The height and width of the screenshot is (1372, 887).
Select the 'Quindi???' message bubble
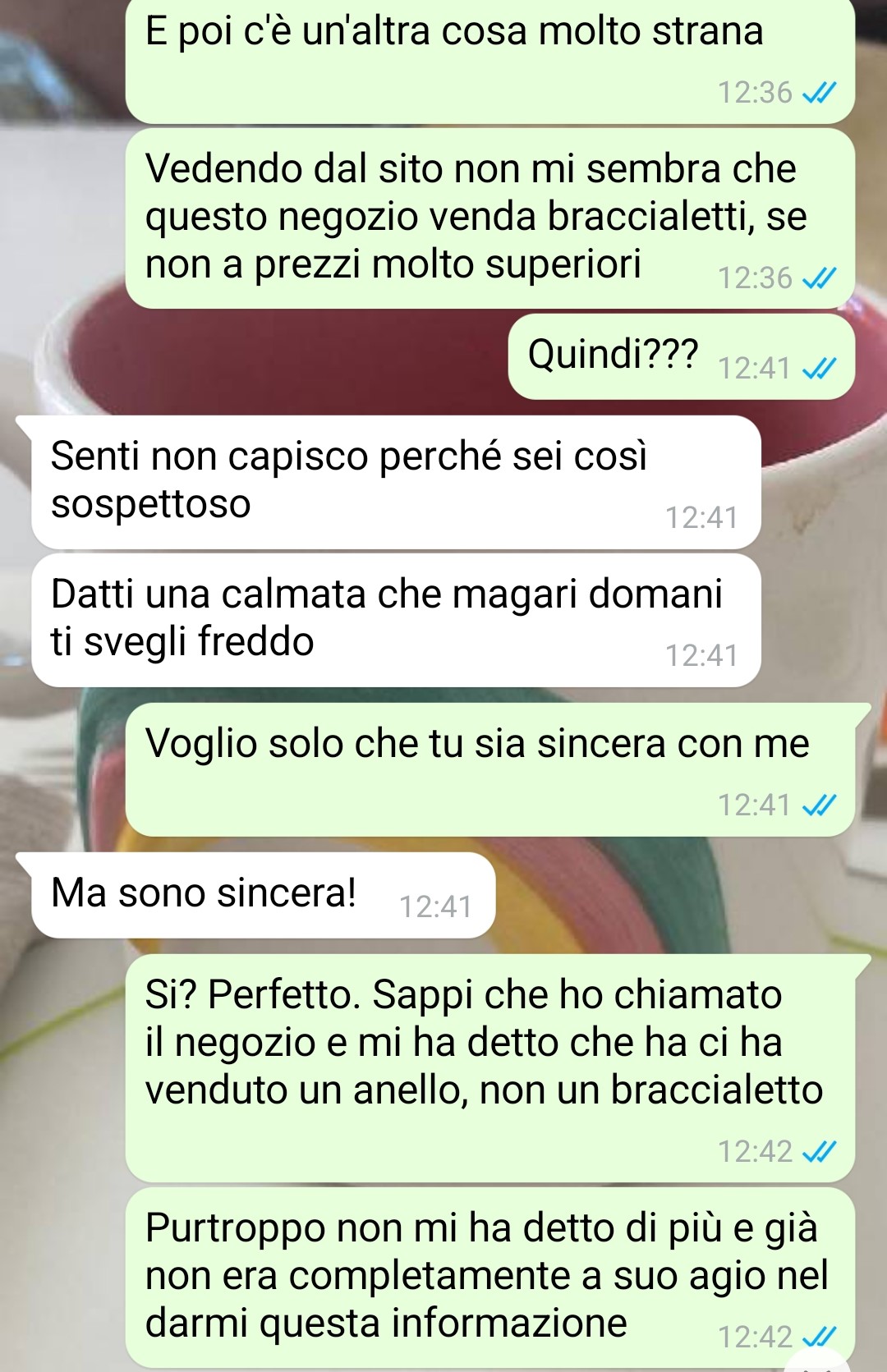point(682,357)
